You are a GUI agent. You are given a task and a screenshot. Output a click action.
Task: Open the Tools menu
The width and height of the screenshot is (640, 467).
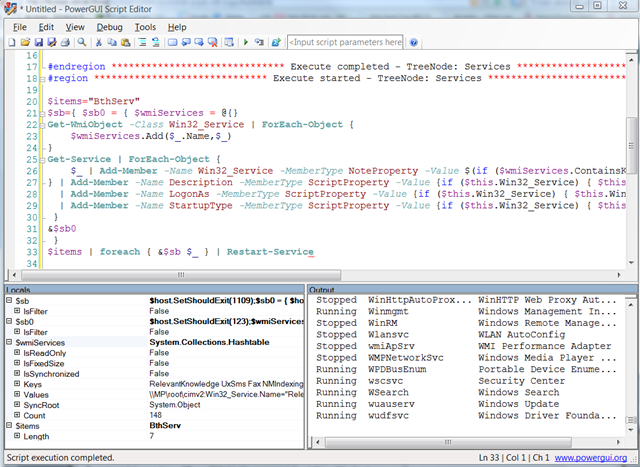[145, 27]
